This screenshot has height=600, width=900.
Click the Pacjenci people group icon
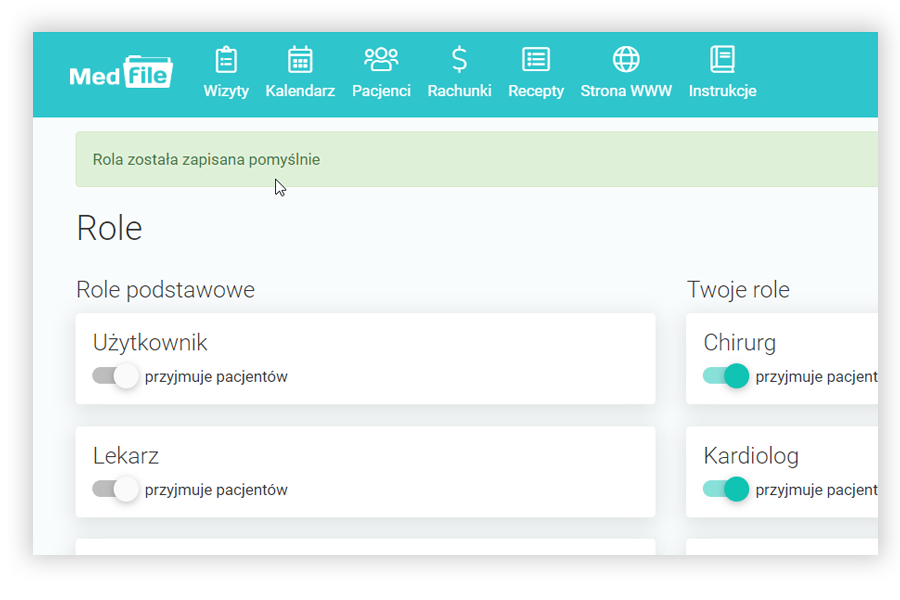coord(381,60)
